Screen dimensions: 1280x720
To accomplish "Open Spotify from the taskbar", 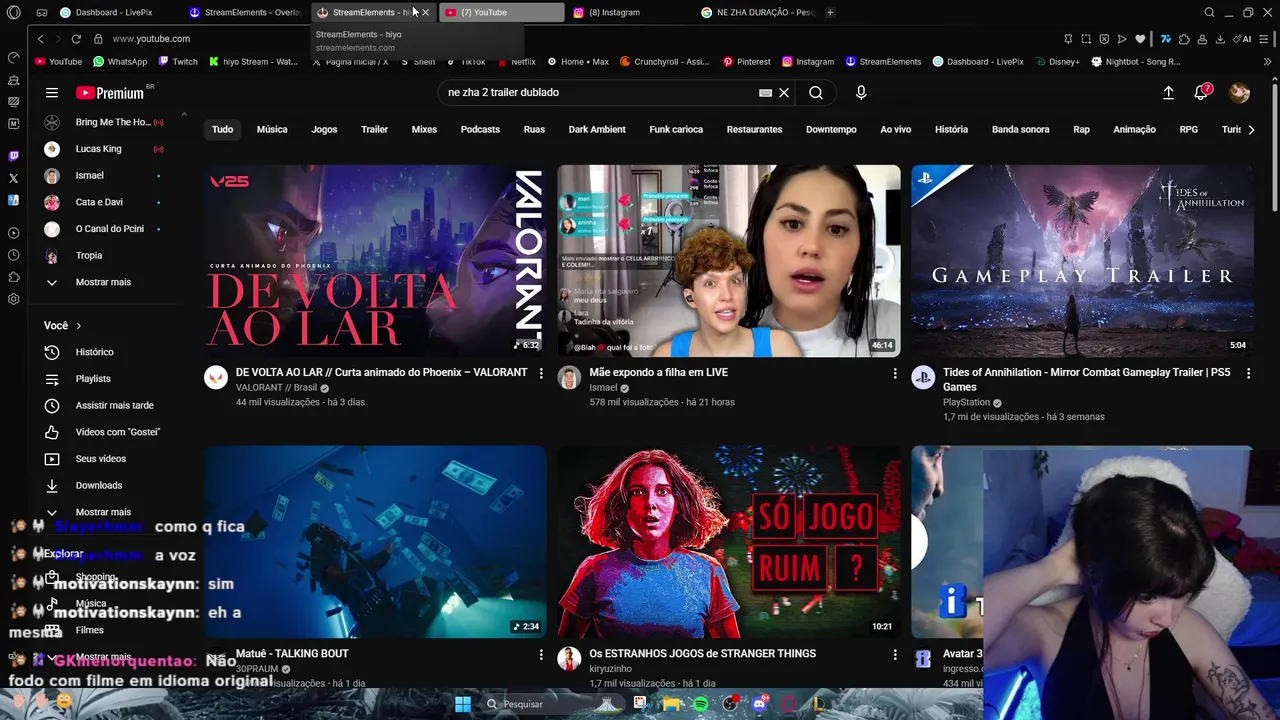I will (701, 704).
